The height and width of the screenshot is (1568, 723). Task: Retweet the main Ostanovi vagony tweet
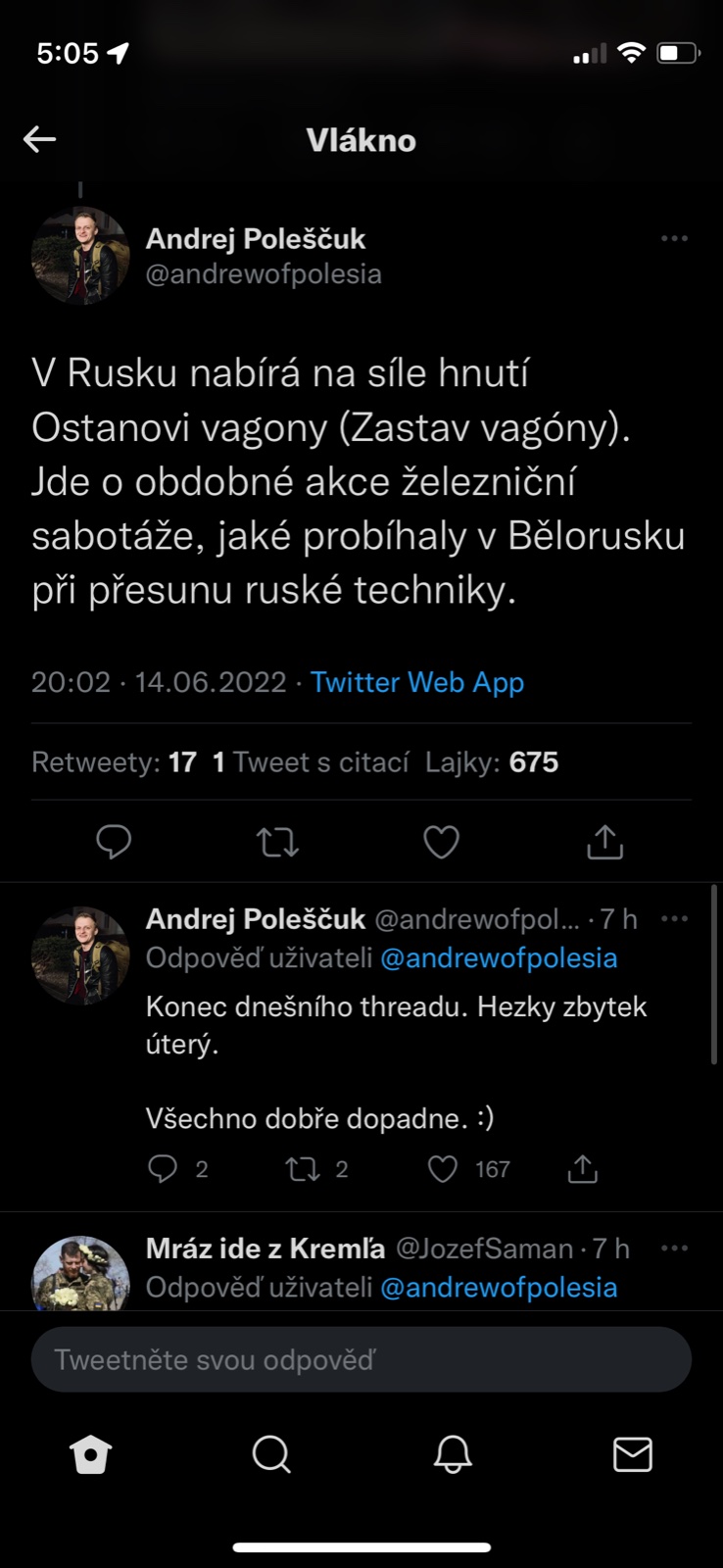point(277,842)
